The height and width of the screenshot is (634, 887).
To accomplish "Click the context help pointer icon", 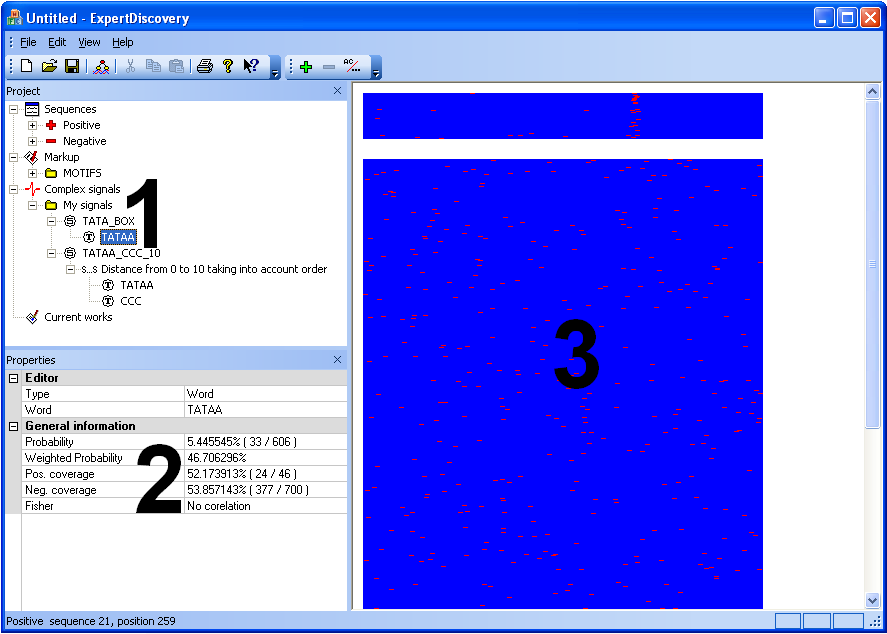I will (x=251, y=67).
